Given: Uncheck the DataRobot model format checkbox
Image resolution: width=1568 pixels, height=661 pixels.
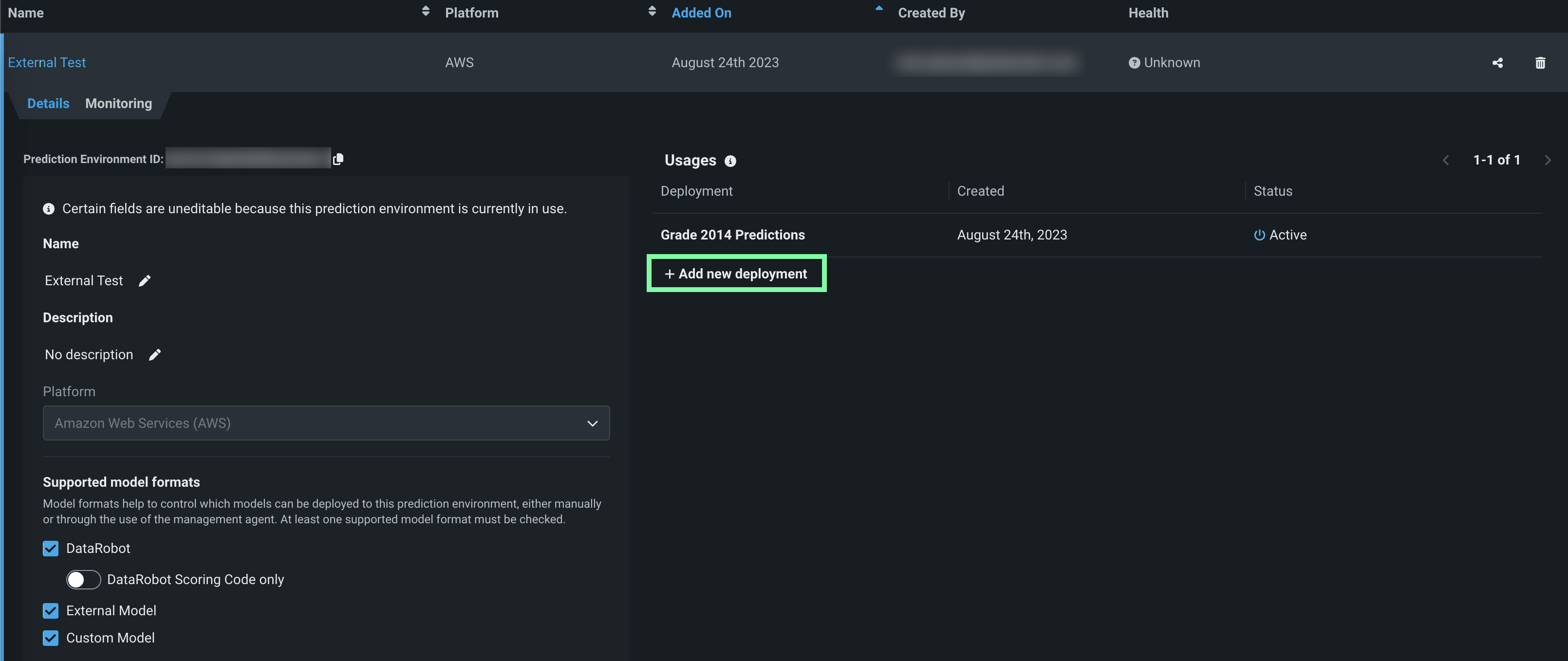Looking at the screenshot, I should (51, 549).
